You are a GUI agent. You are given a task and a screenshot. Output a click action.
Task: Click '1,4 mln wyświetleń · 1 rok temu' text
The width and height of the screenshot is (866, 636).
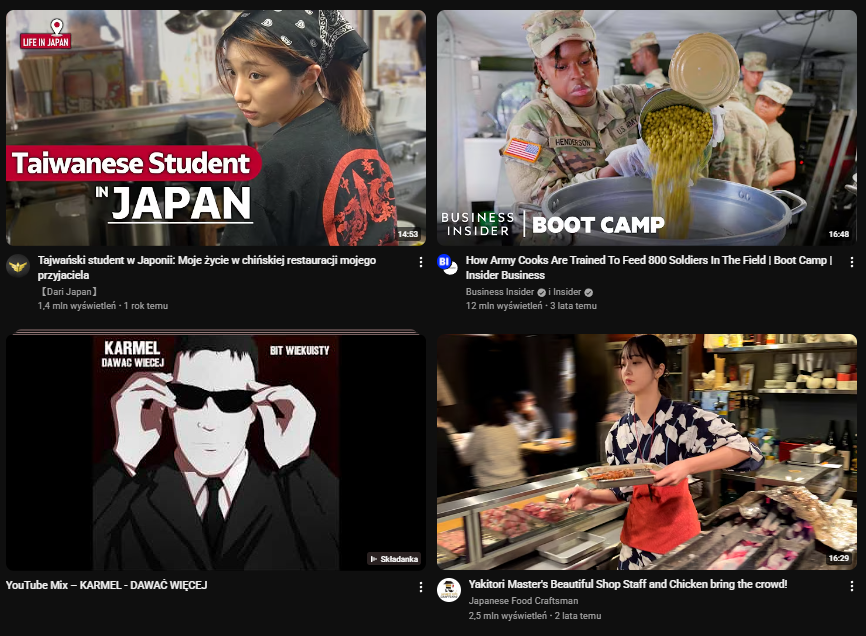pyautogui.click(x=103, y=305)
